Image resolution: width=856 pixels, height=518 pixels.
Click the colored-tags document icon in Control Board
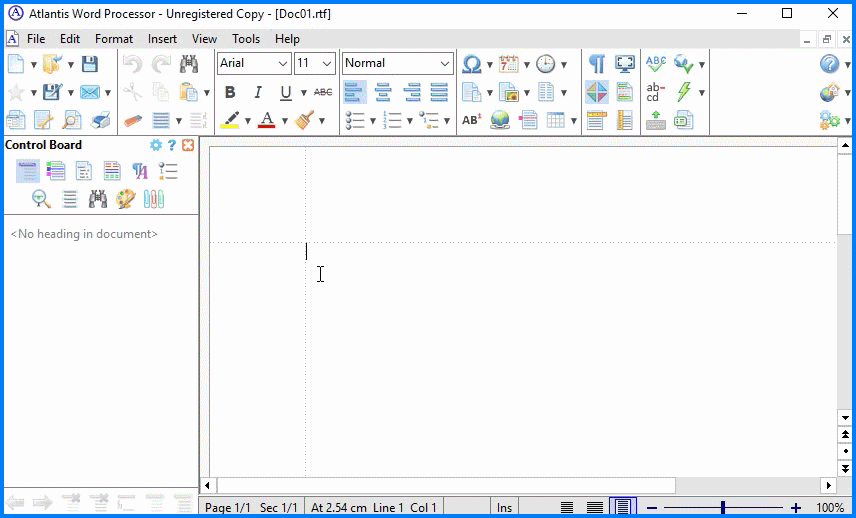[x=56, y=171]
